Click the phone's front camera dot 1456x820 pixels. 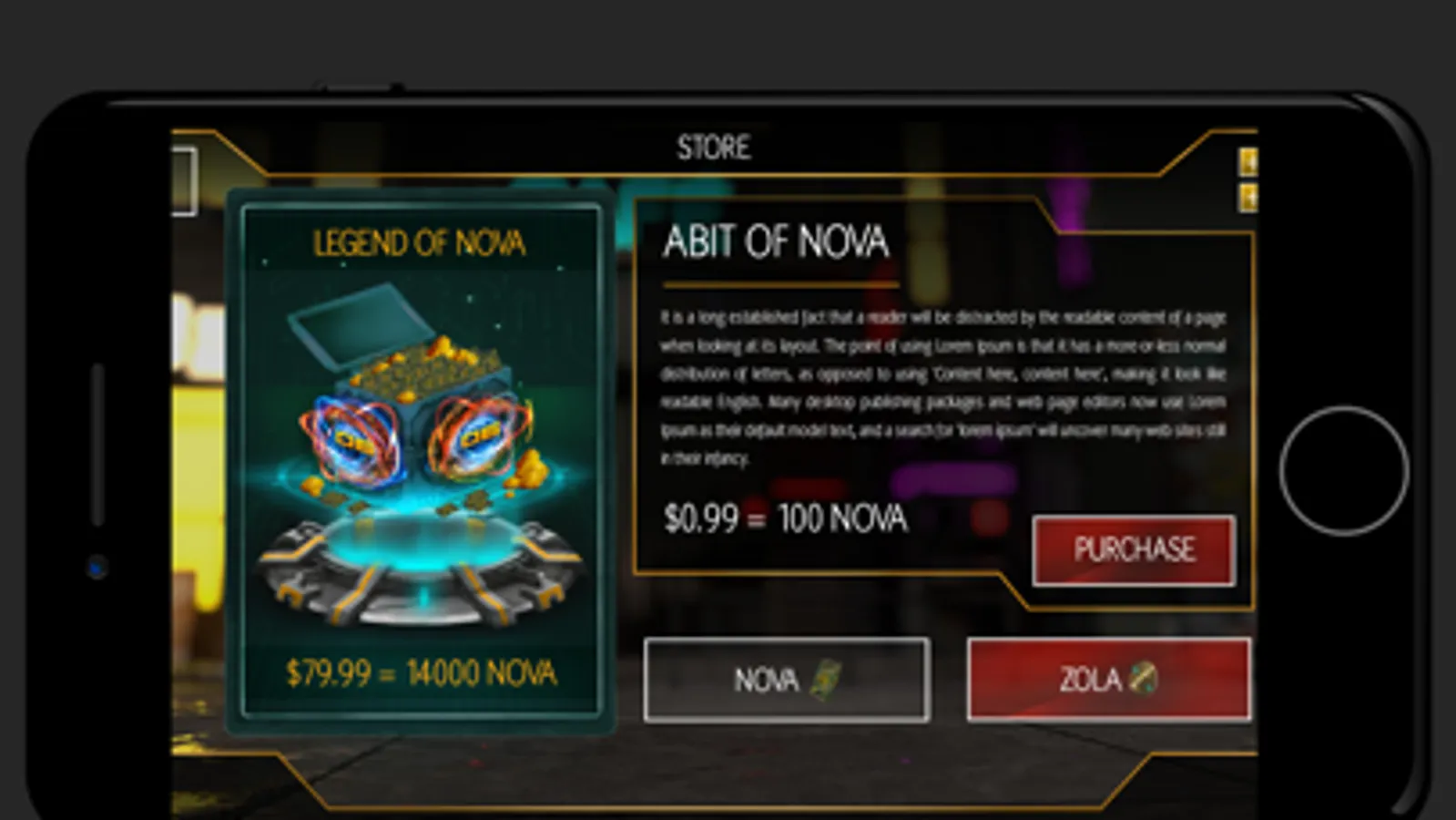click(97, 568)
